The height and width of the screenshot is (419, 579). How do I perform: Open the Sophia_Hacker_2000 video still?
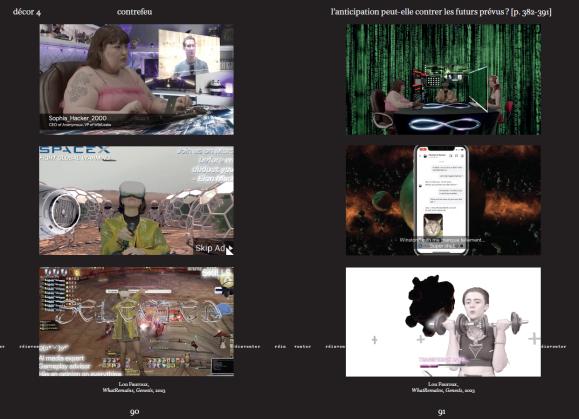point(137,79)
